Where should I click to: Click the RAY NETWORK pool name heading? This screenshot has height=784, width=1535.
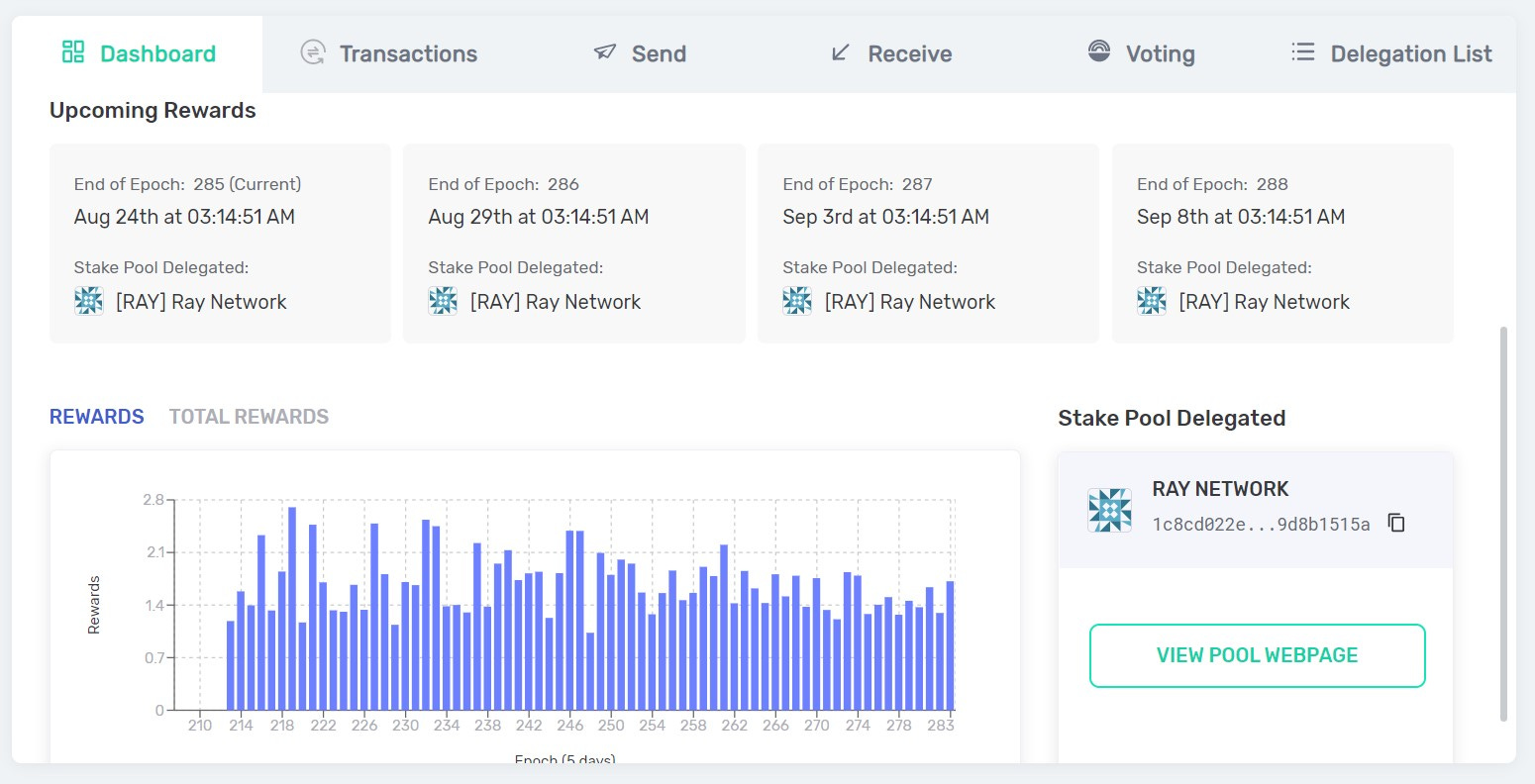(x=1220, y=489)
